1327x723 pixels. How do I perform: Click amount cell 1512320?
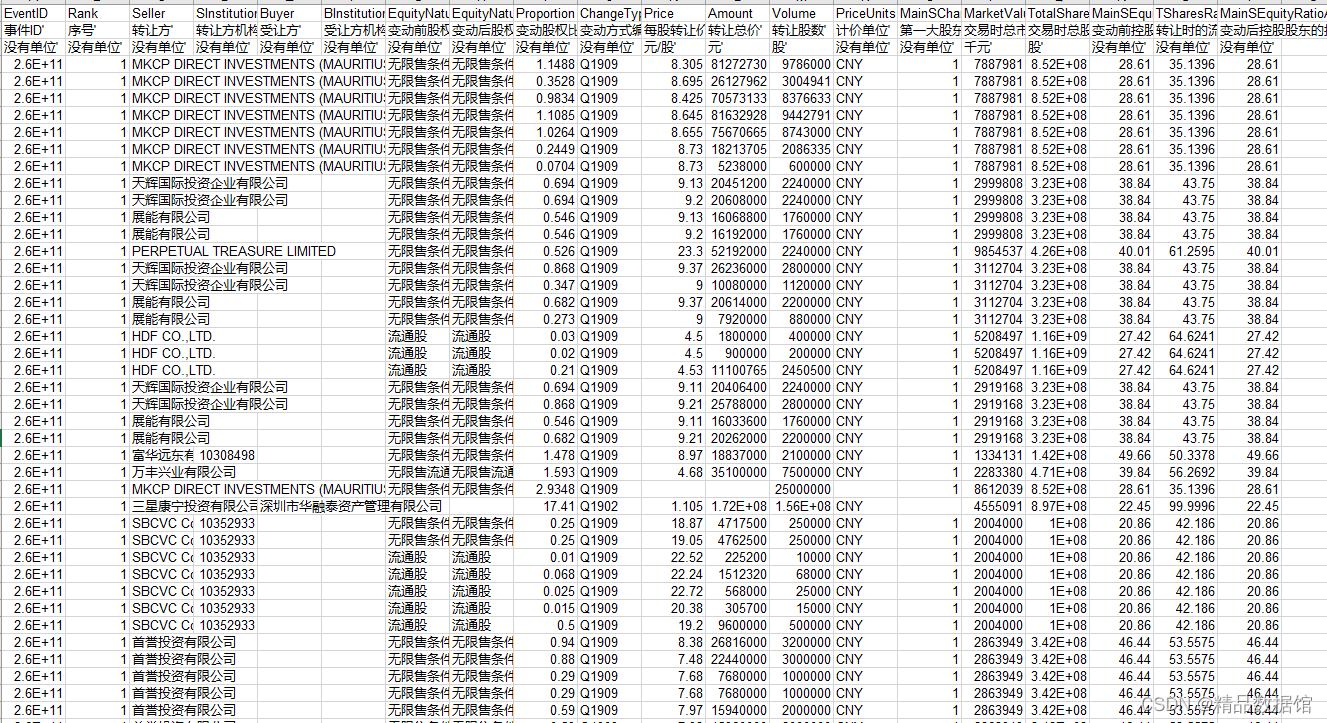coord(737,574)
